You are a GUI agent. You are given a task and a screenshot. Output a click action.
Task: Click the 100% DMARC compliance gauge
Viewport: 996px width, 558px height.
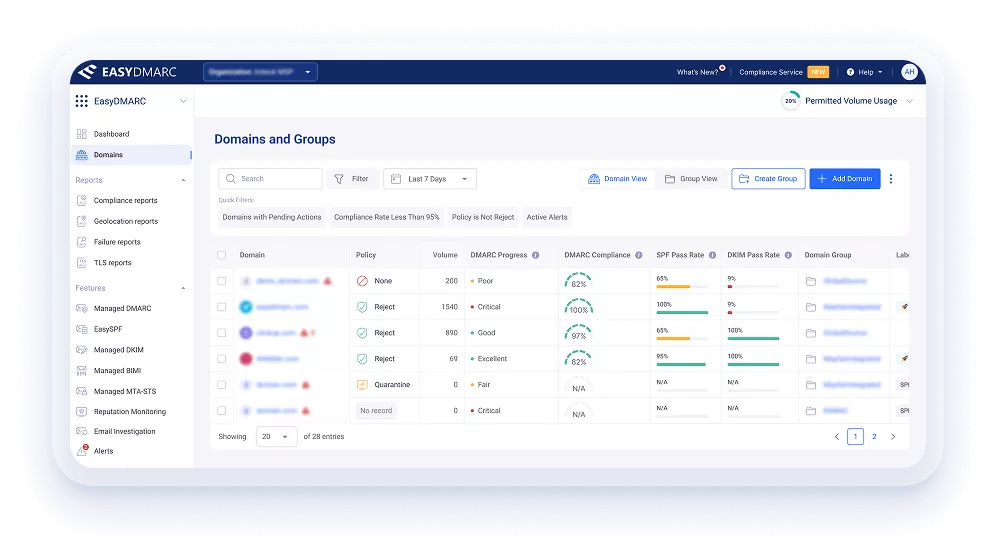tap(579, 307)
